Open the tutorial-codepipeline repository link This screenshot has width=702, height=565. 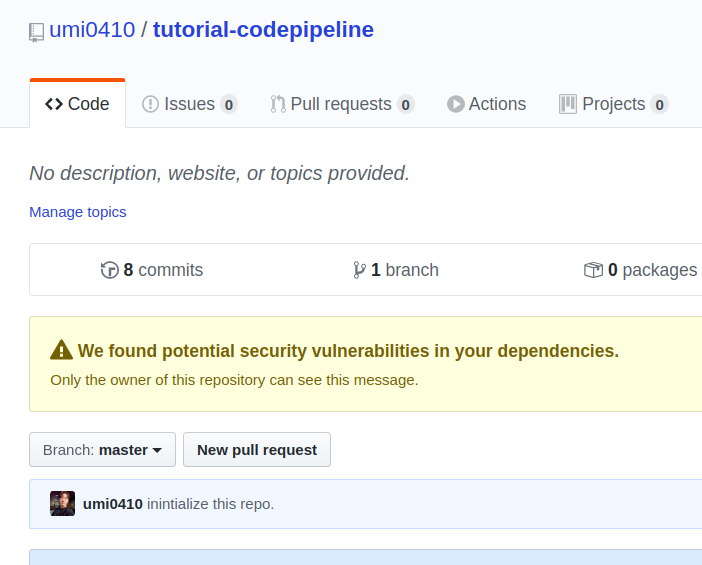pyautogui.click(x=263, y=30)
